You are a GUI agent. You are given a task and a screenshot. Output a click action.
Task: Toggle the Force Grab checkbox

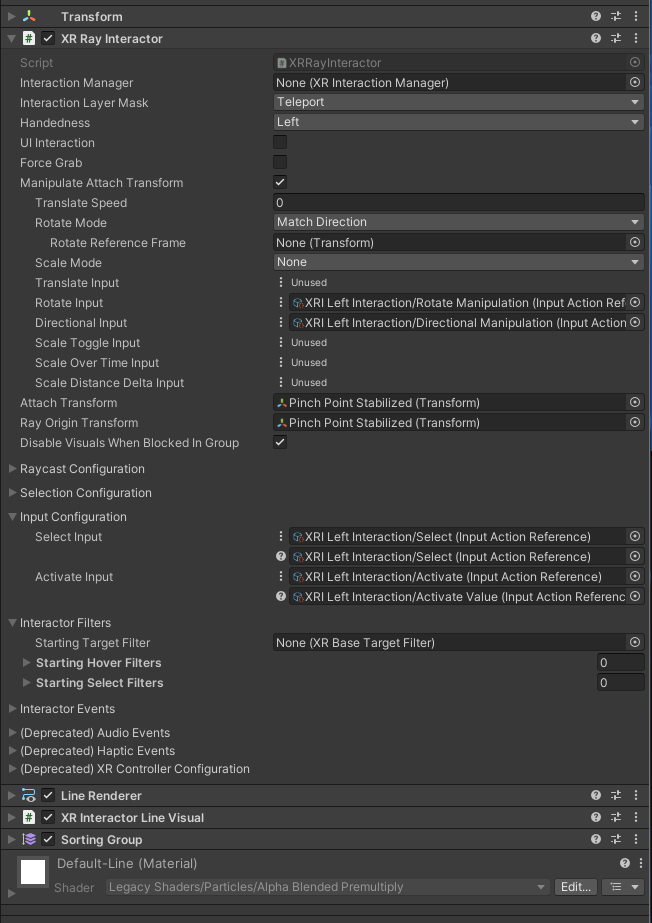coord(280,163)
